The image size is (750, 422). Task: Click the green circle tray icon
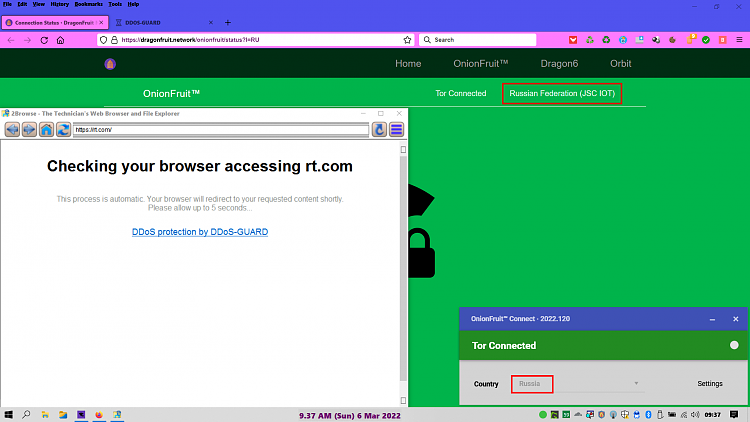click(x=542, y=415)
